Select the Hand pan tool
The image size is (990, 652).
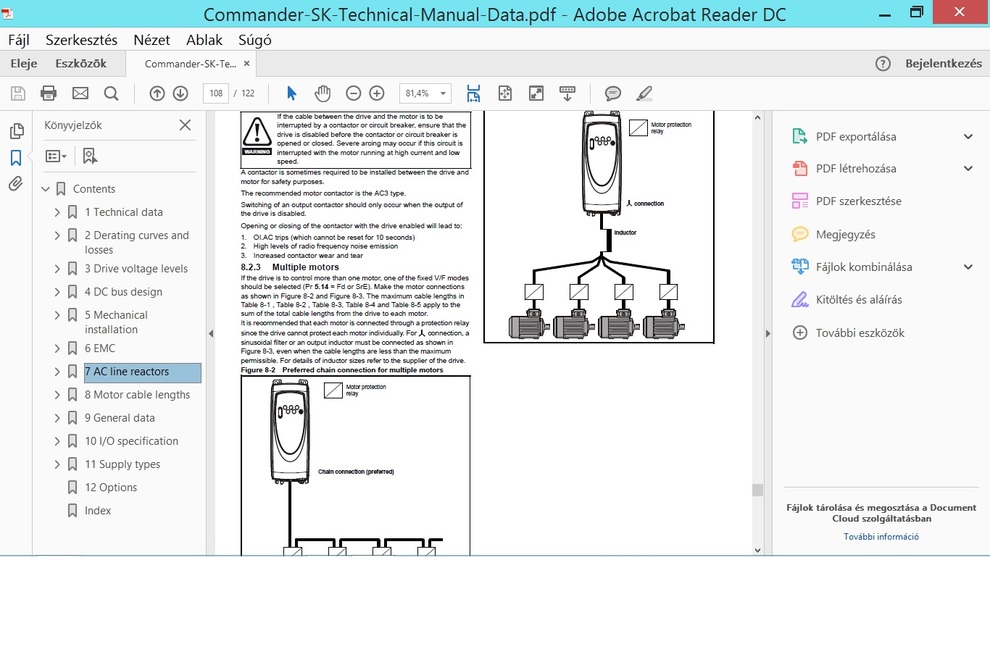coord(322,93)
